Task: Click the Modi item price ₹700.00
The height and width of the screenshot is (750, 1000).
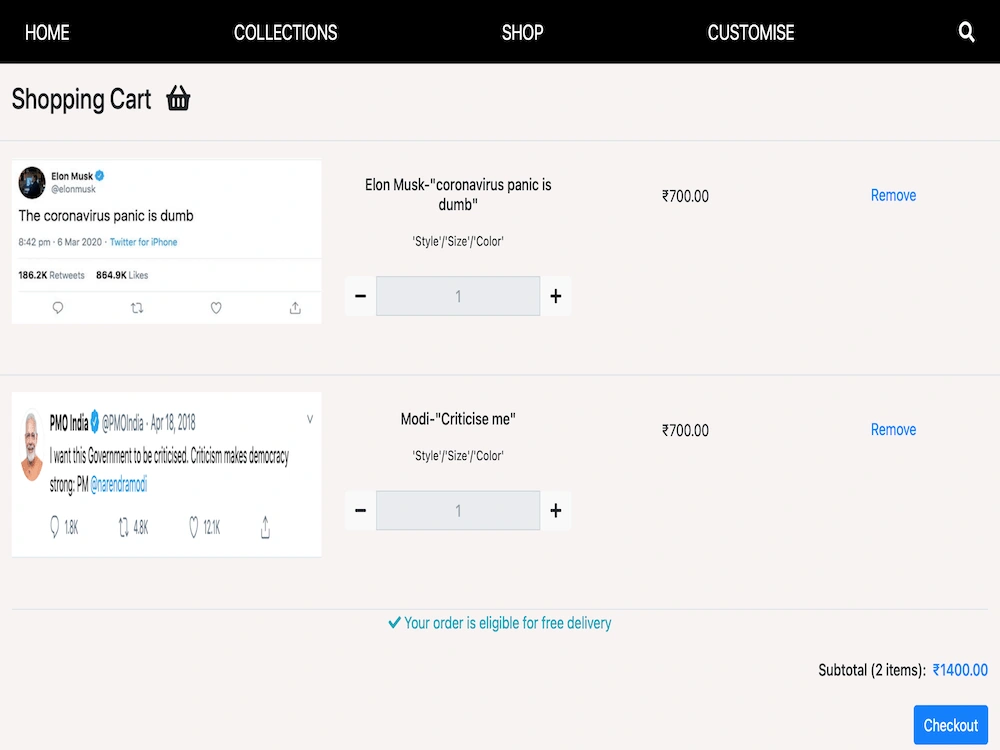Action: tap(685, 430)
